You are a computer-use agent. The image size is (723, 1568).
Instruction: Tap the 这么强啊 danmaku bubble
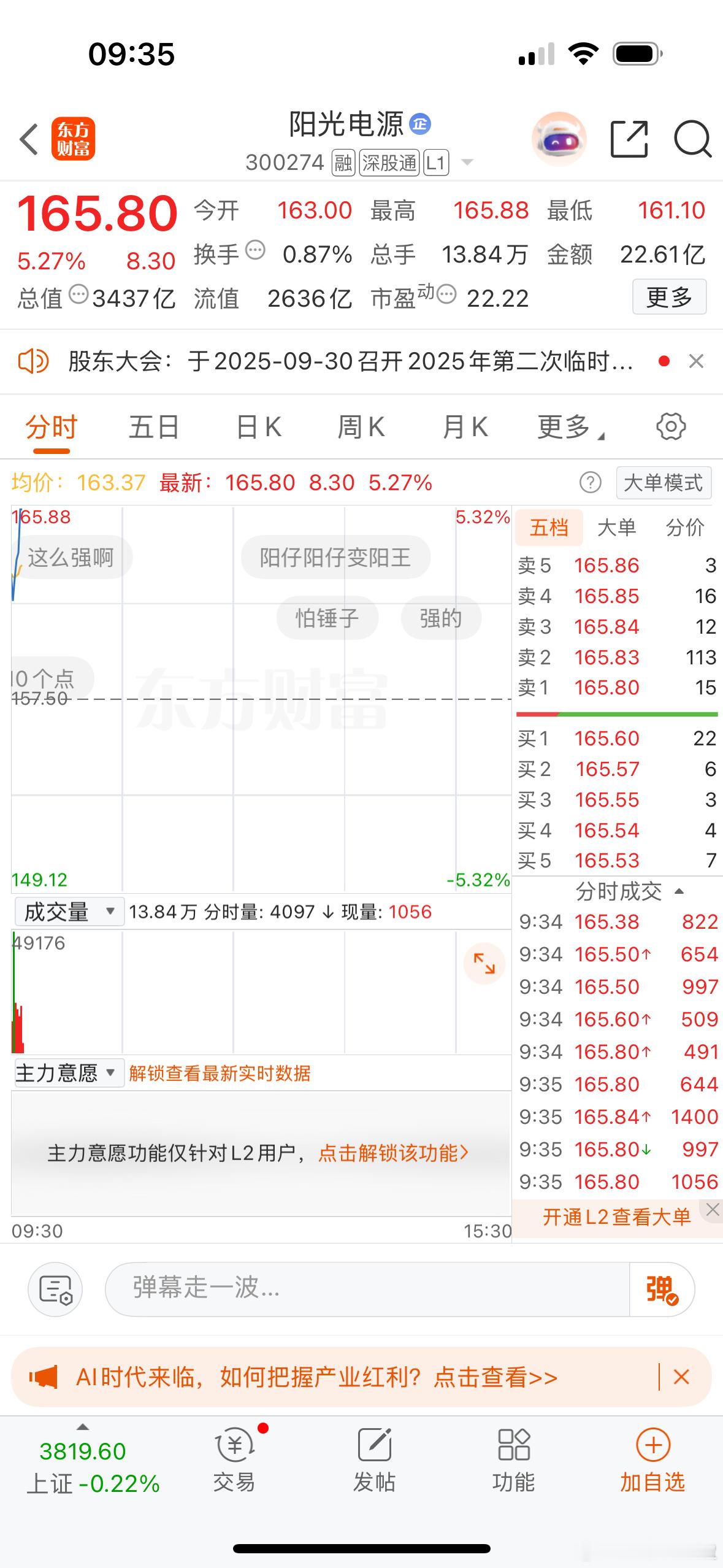[71, 558]
